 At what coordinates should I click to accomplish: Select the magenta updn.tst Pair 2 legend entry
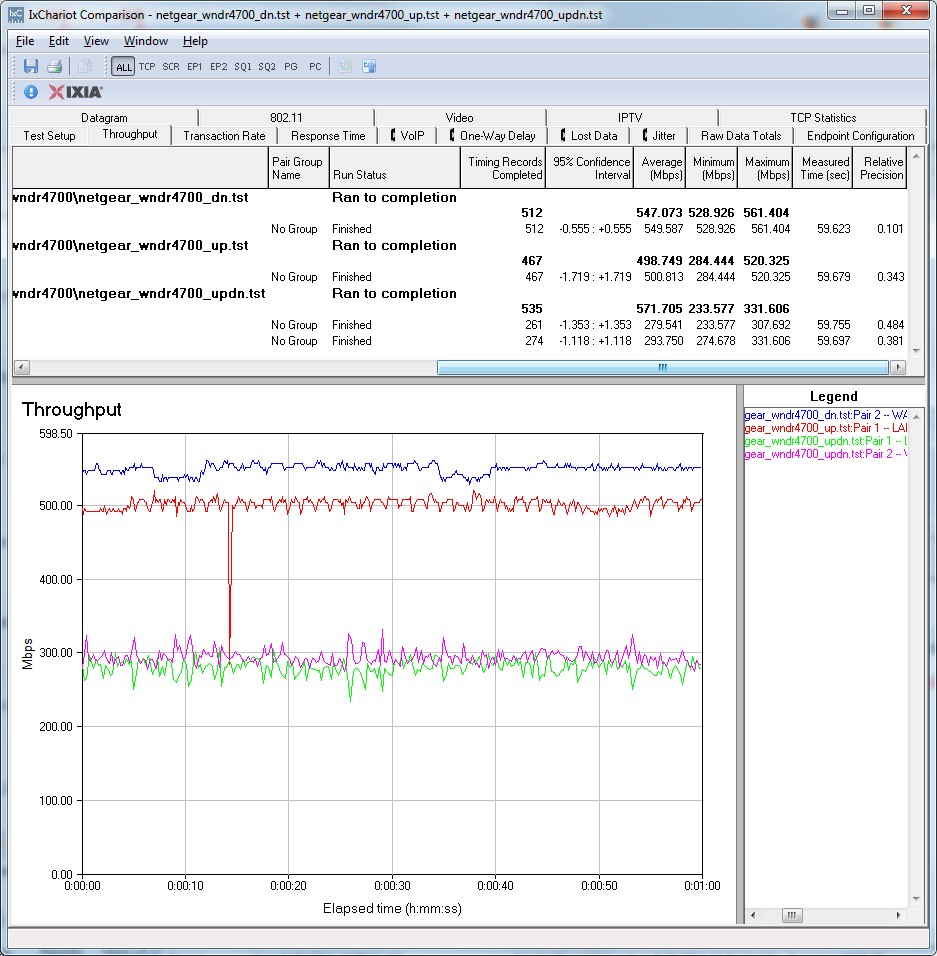[826, 454]
